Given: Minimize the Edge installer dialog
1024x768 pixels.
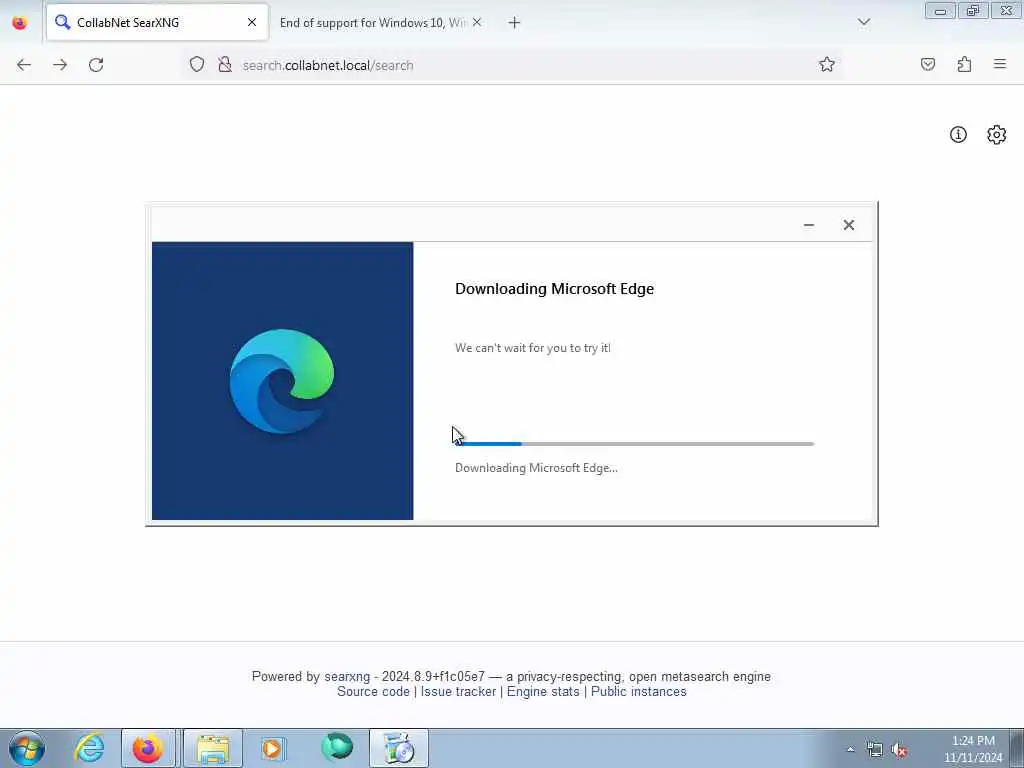Looking at the screenshot, I should click(808, 225).
